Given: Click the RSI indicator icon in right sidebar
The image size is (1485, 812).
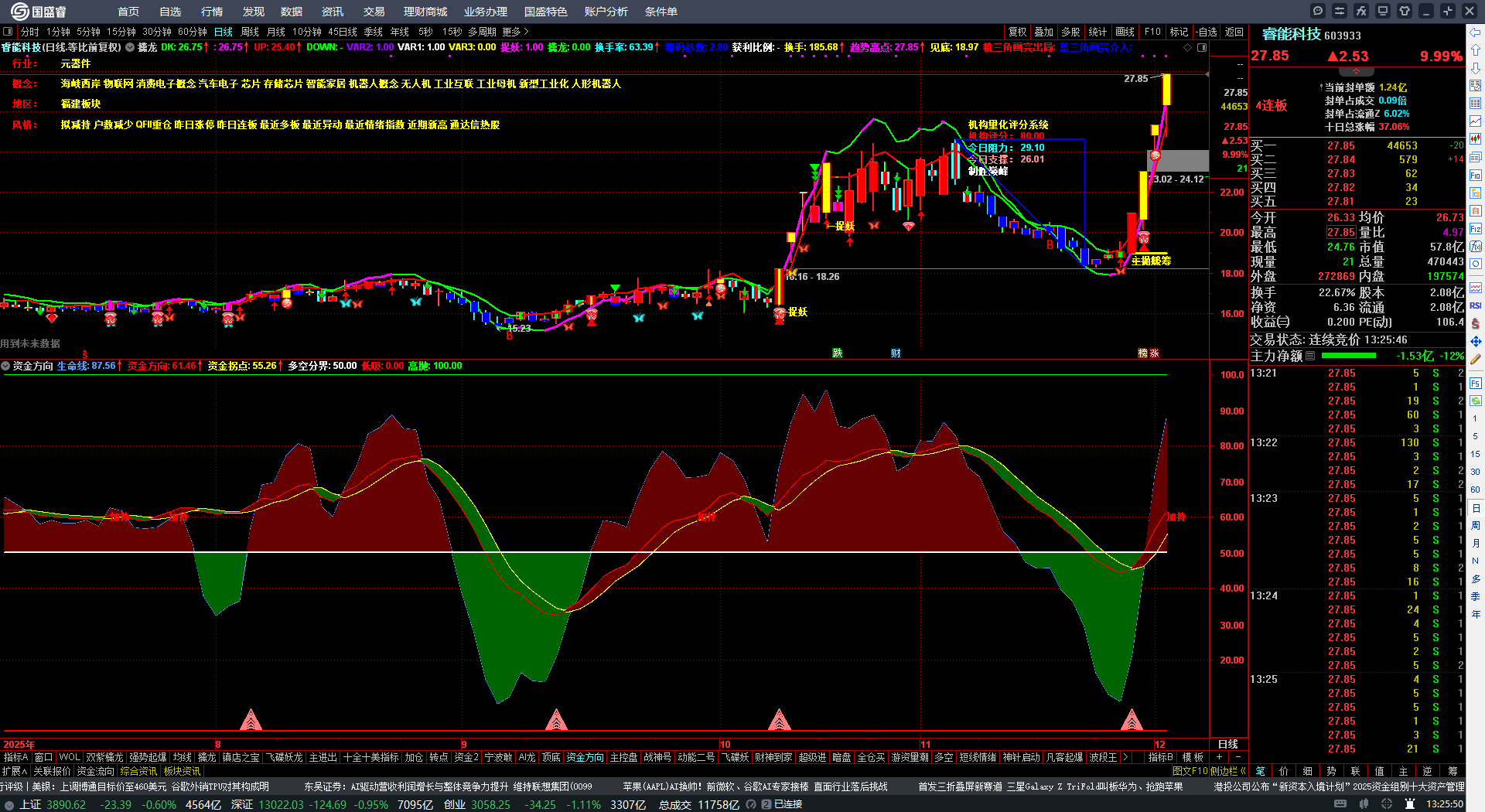Looking at the screenshot, I should coord(1476,305).
